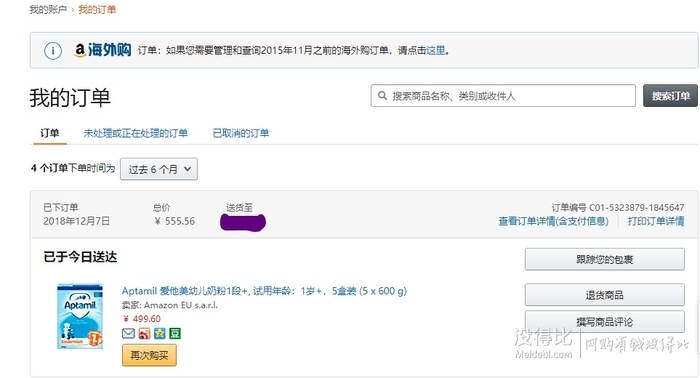Switch to 已取消的订单 tab

(x=241, y=133)
